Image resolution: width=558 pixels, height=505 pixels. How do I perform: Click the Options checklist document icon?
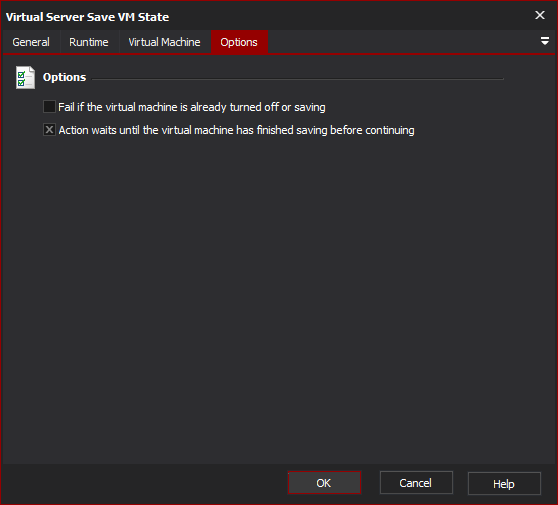(x=25, y=78)
